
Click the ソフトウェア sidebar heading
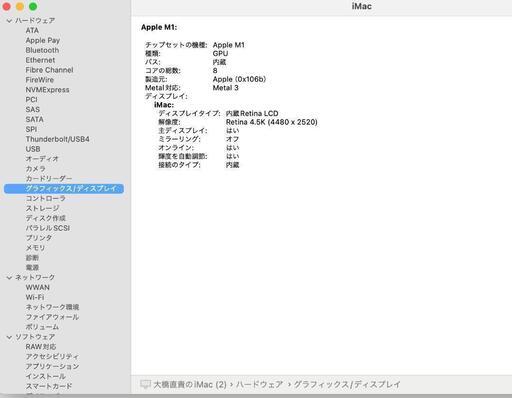(35, 337)
